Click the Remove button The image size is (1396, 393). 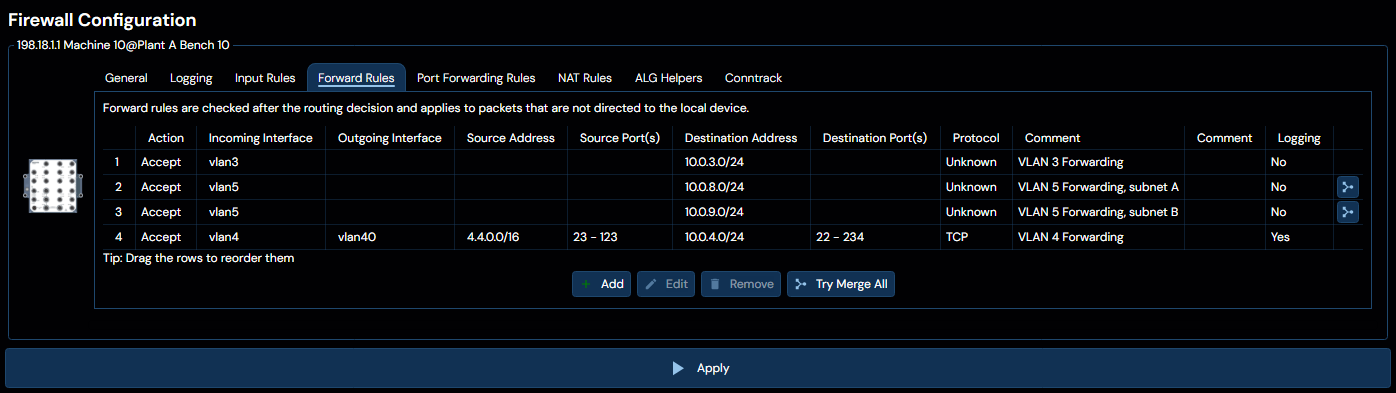pos(741,284)
